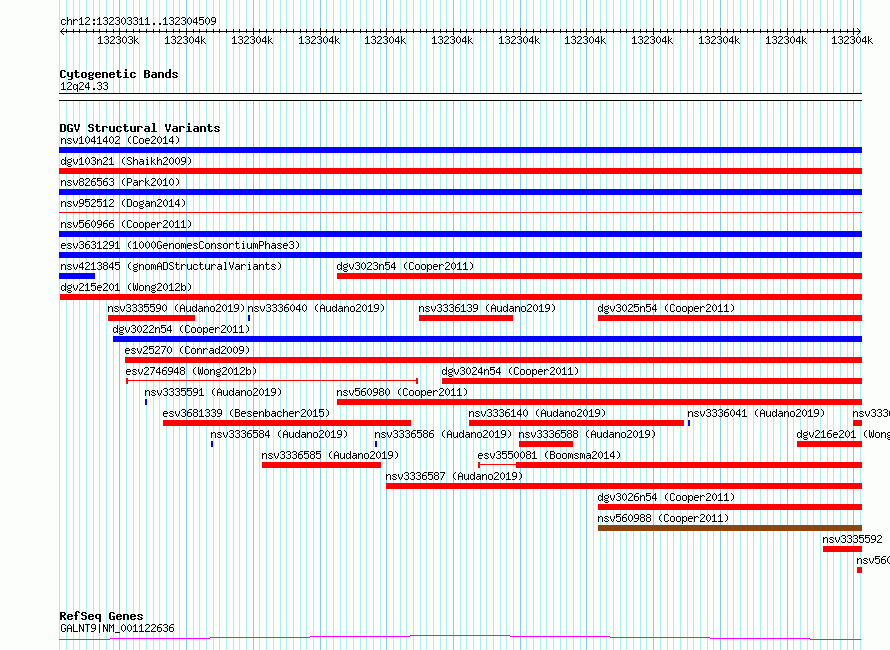
Task: Open variant nsv3336585 (Audano2019)
Action: tap(330, 455)
